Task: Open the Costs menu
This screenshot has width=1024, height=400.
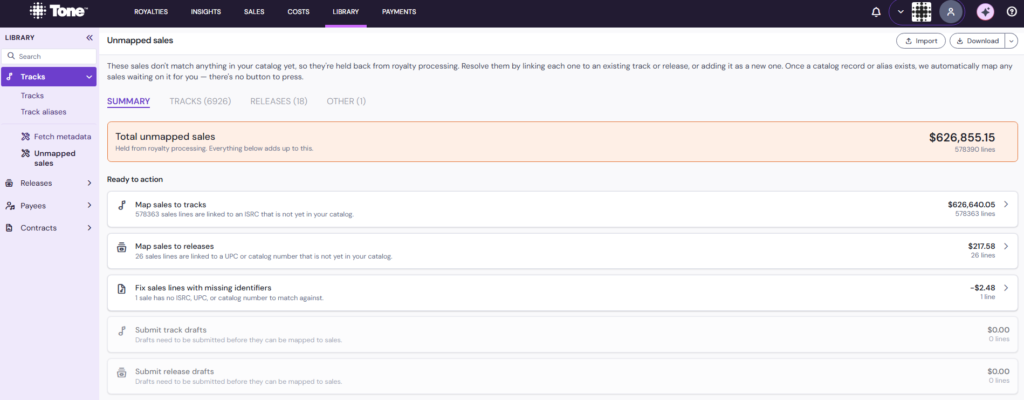Action: (x=298, y=12)
